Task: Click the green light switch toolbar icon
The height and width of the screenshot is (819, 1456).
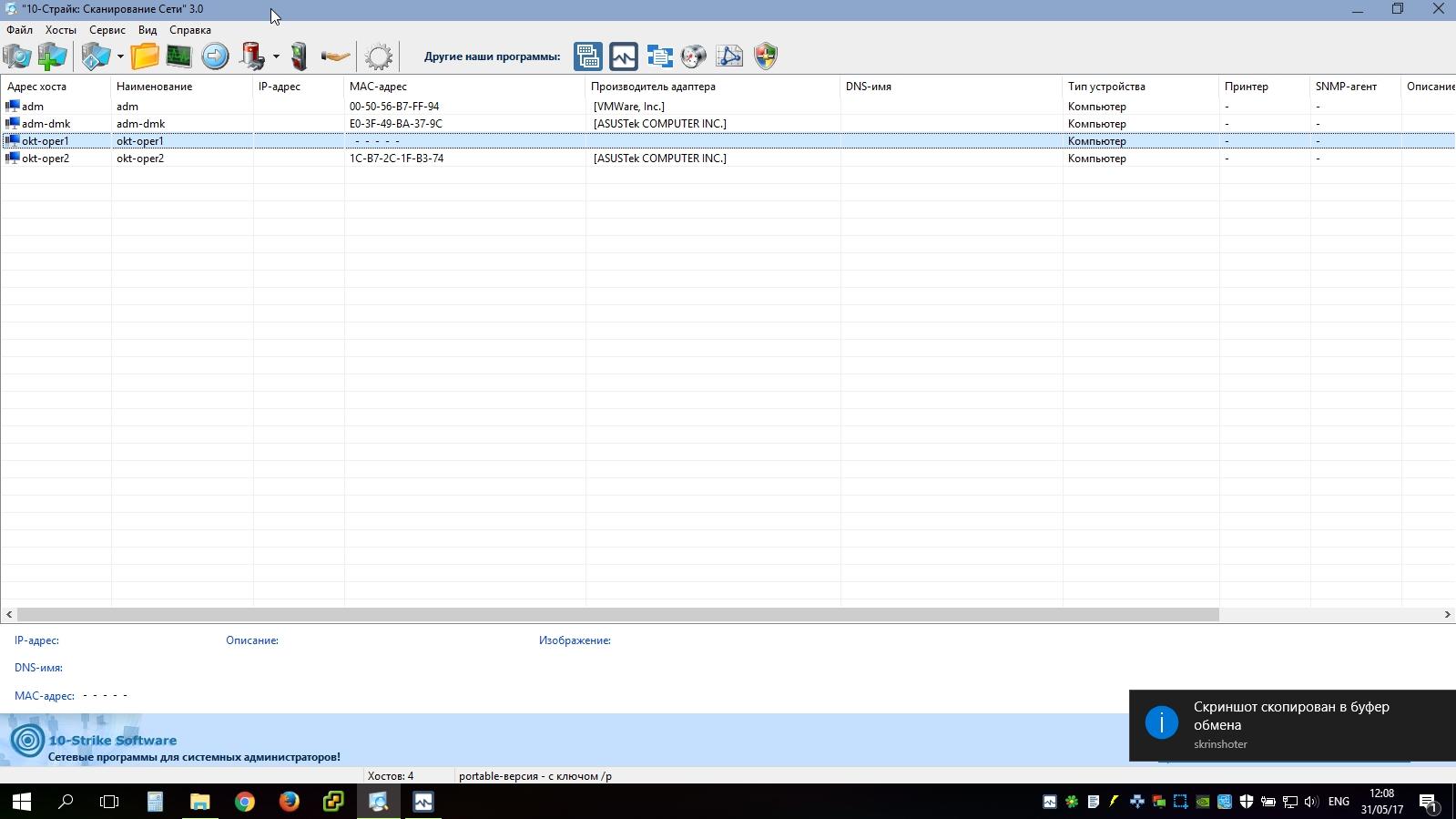Action: pyautogui.click(x=299, y=56)
